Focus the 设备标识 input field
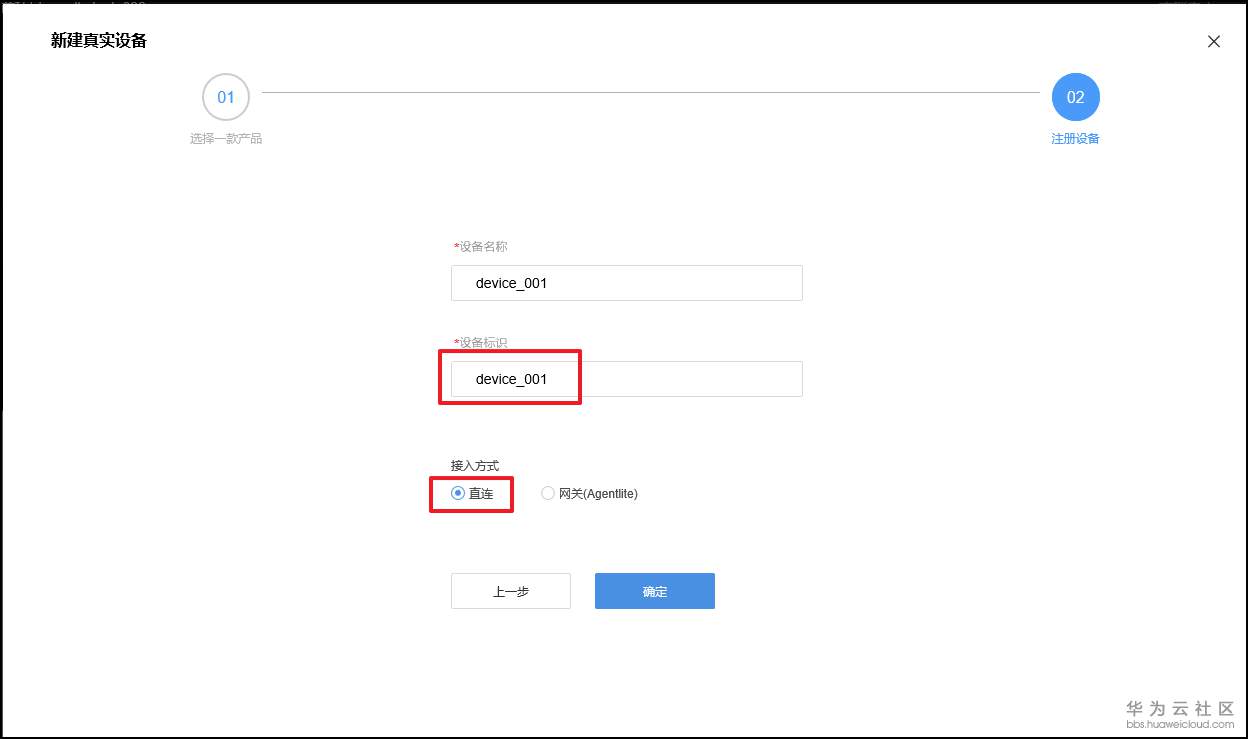This screenshot has width=1248, height=739. point(627,379)
